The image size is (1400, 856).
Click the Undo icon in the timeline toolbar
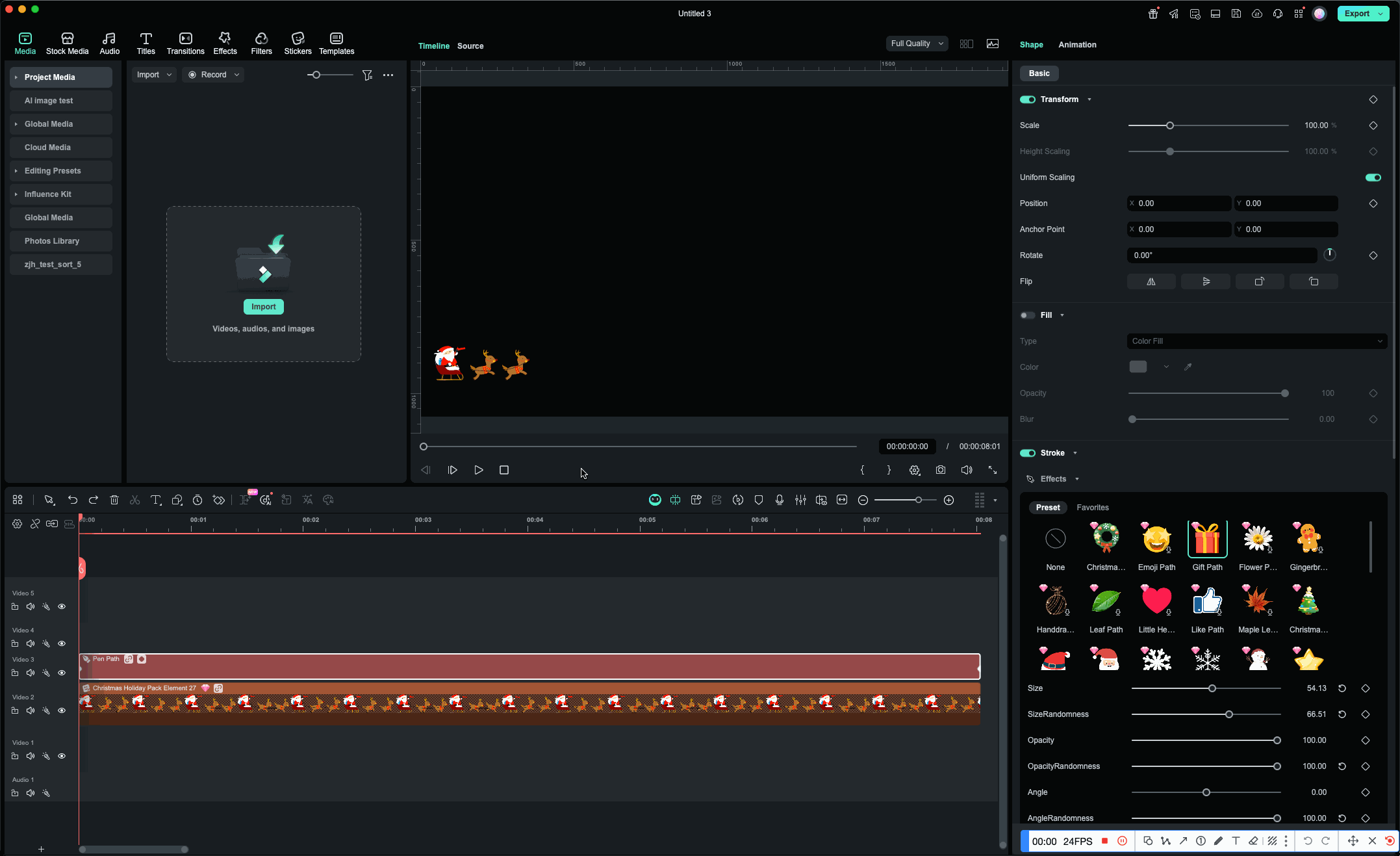73,500
